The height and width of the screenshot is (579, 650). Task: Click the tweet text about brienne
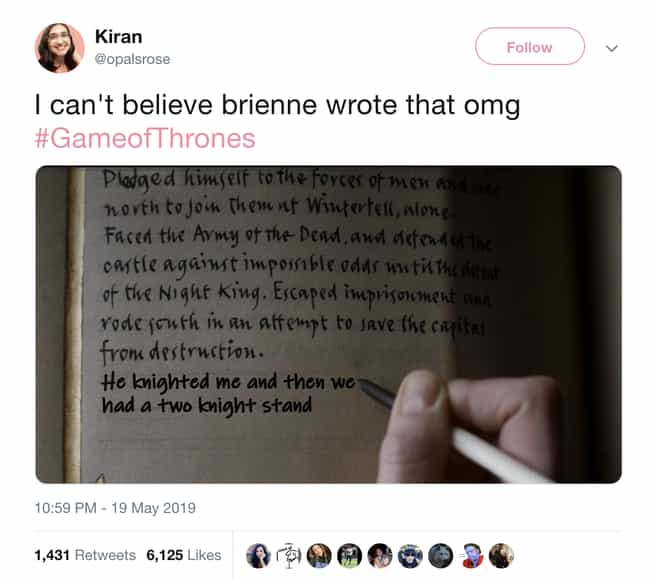(277, 105)
